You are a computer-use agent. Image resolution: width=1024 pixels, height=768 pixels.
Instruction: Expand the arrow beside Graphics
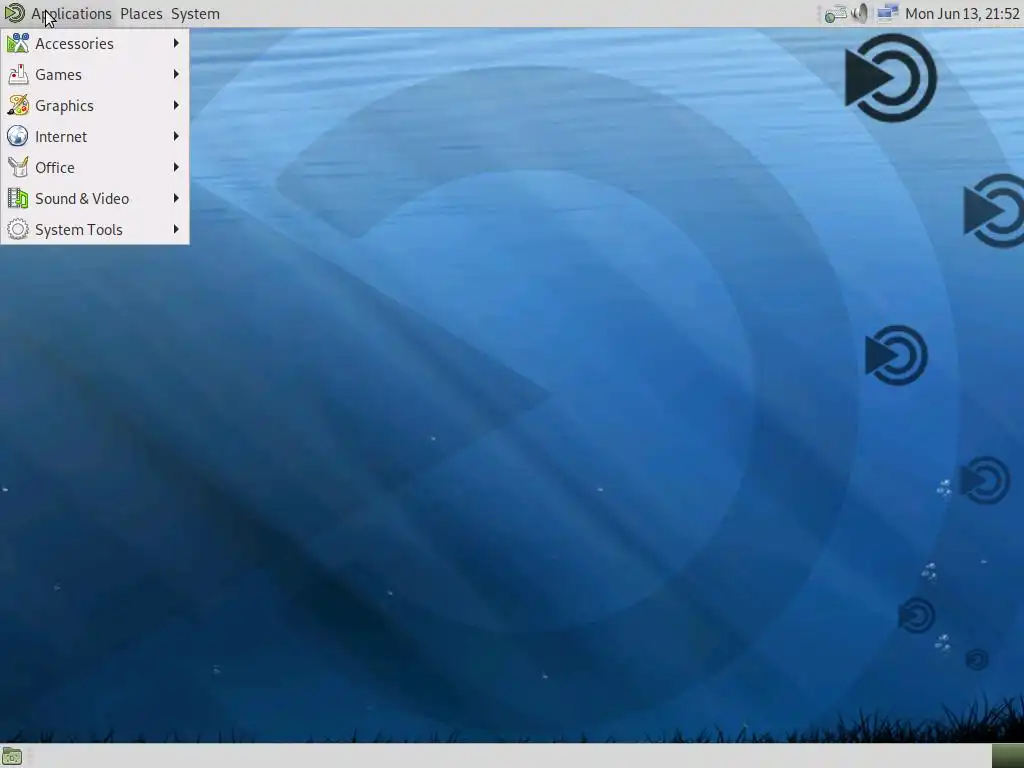pyautogui.click(x=176, y=105)
